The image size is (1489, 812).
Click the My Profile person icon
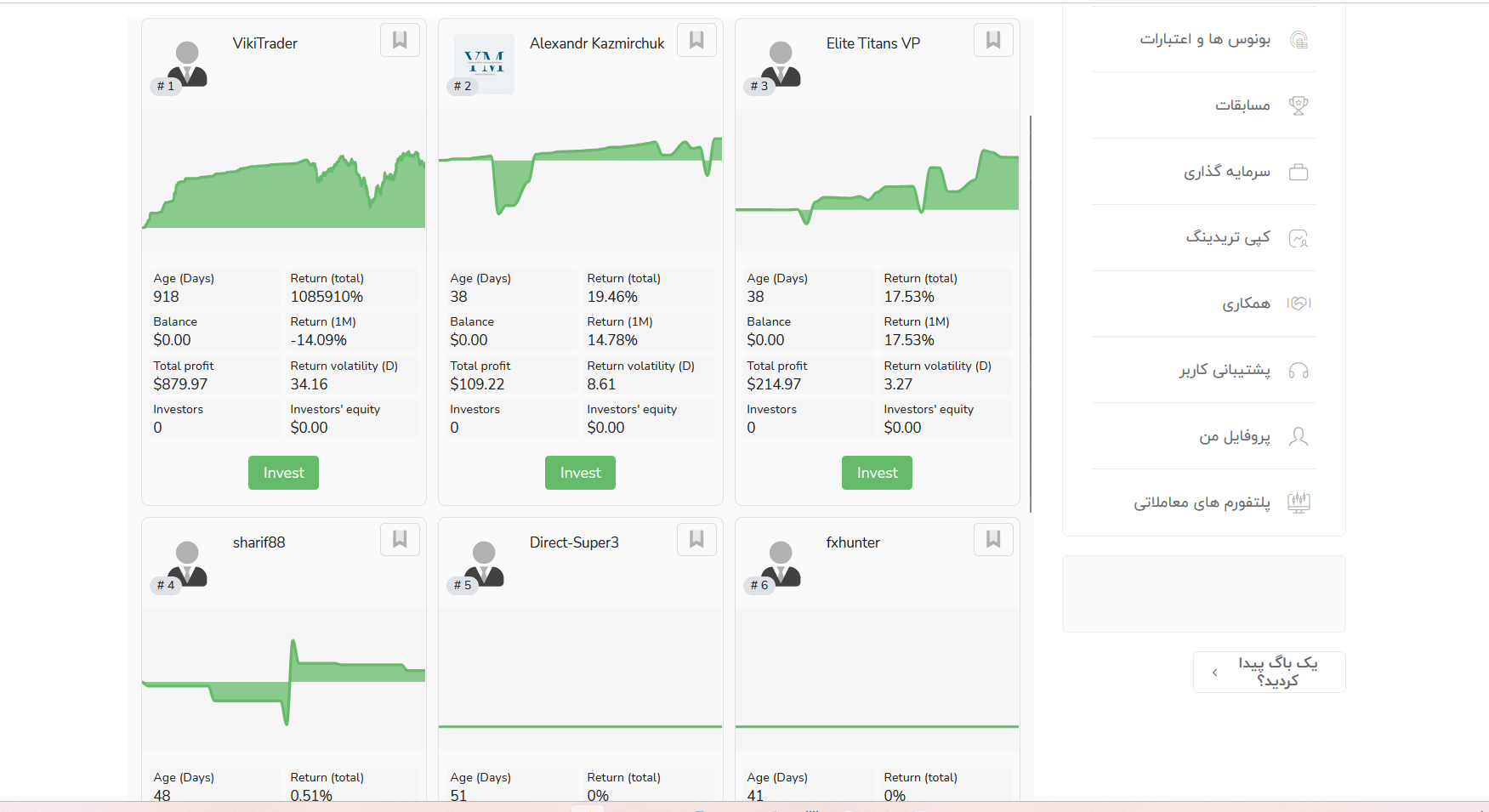(x=1298, y=436)
